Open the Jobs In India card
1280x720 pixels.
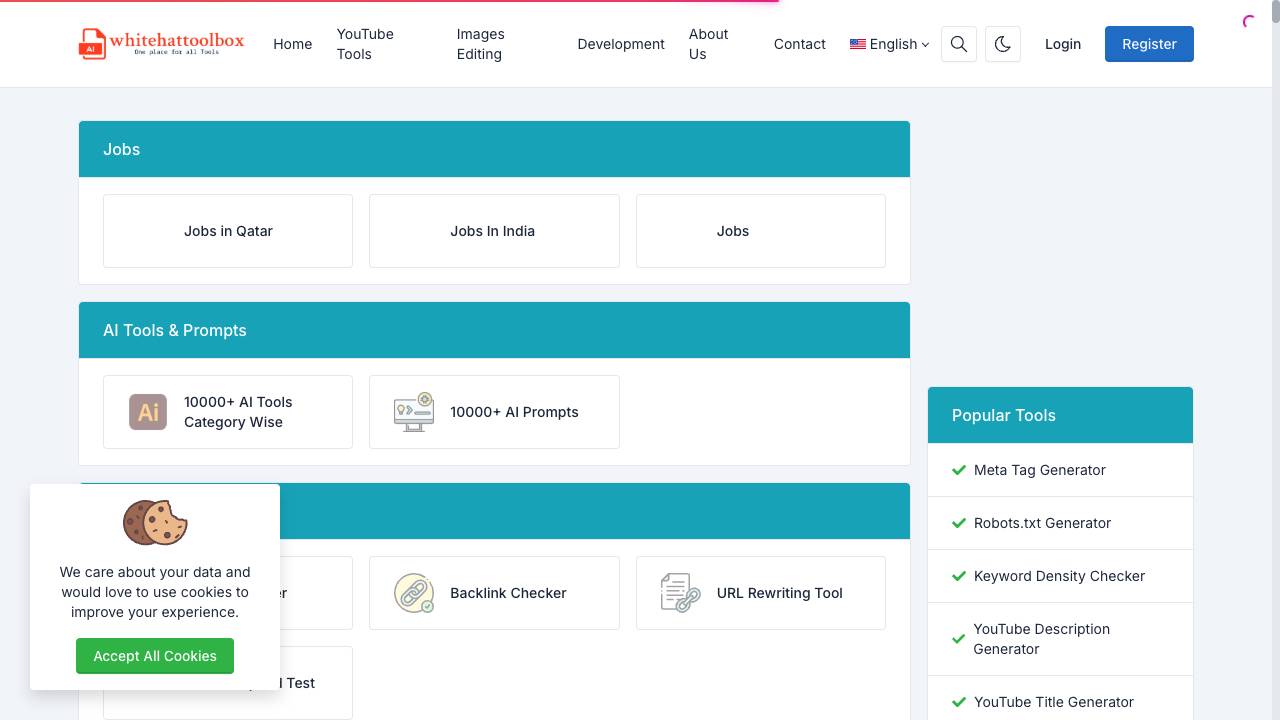[494, 231]
